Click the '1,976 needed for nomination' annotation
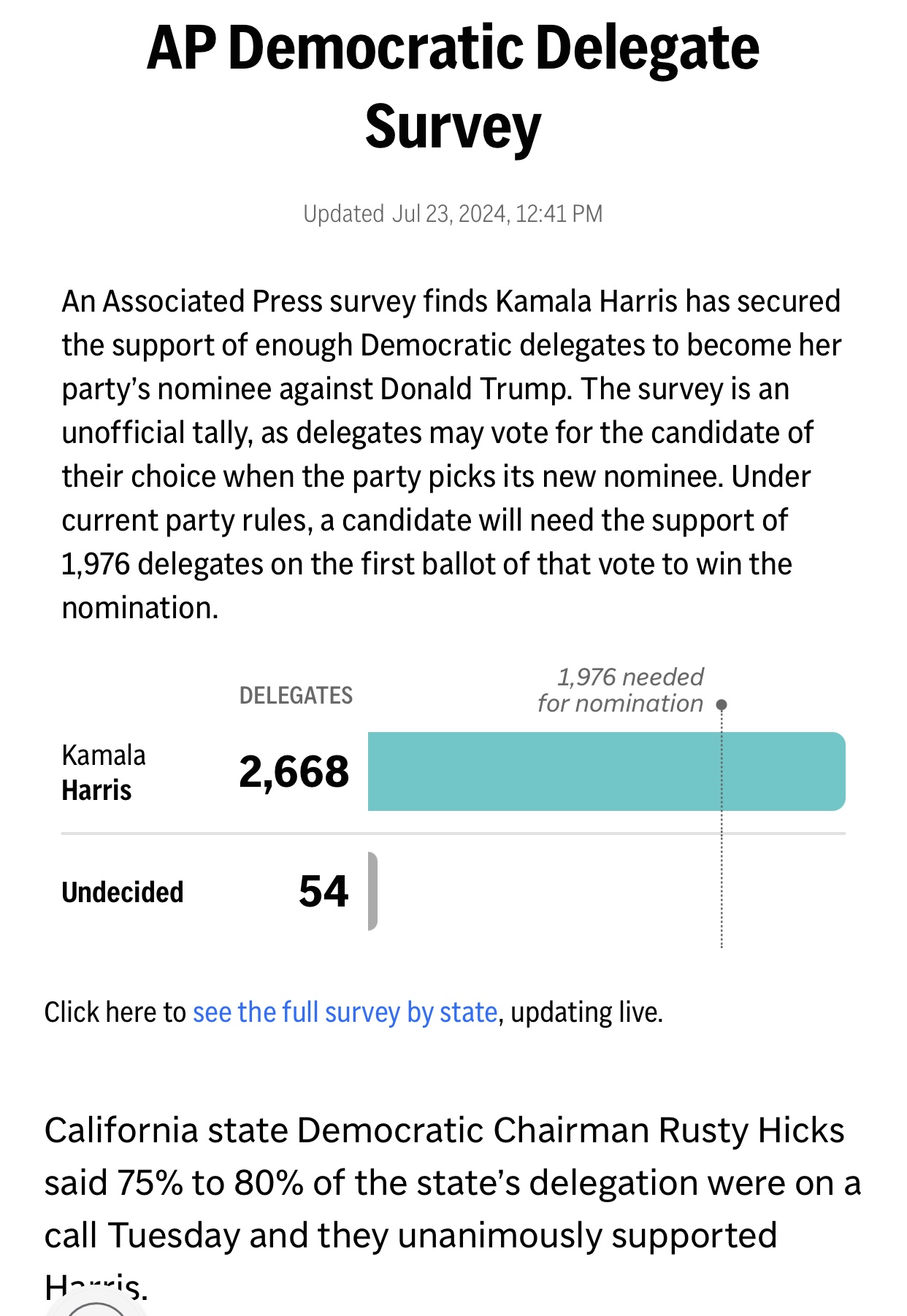This screenshot has height=1316, width=907. pos(622,690)
